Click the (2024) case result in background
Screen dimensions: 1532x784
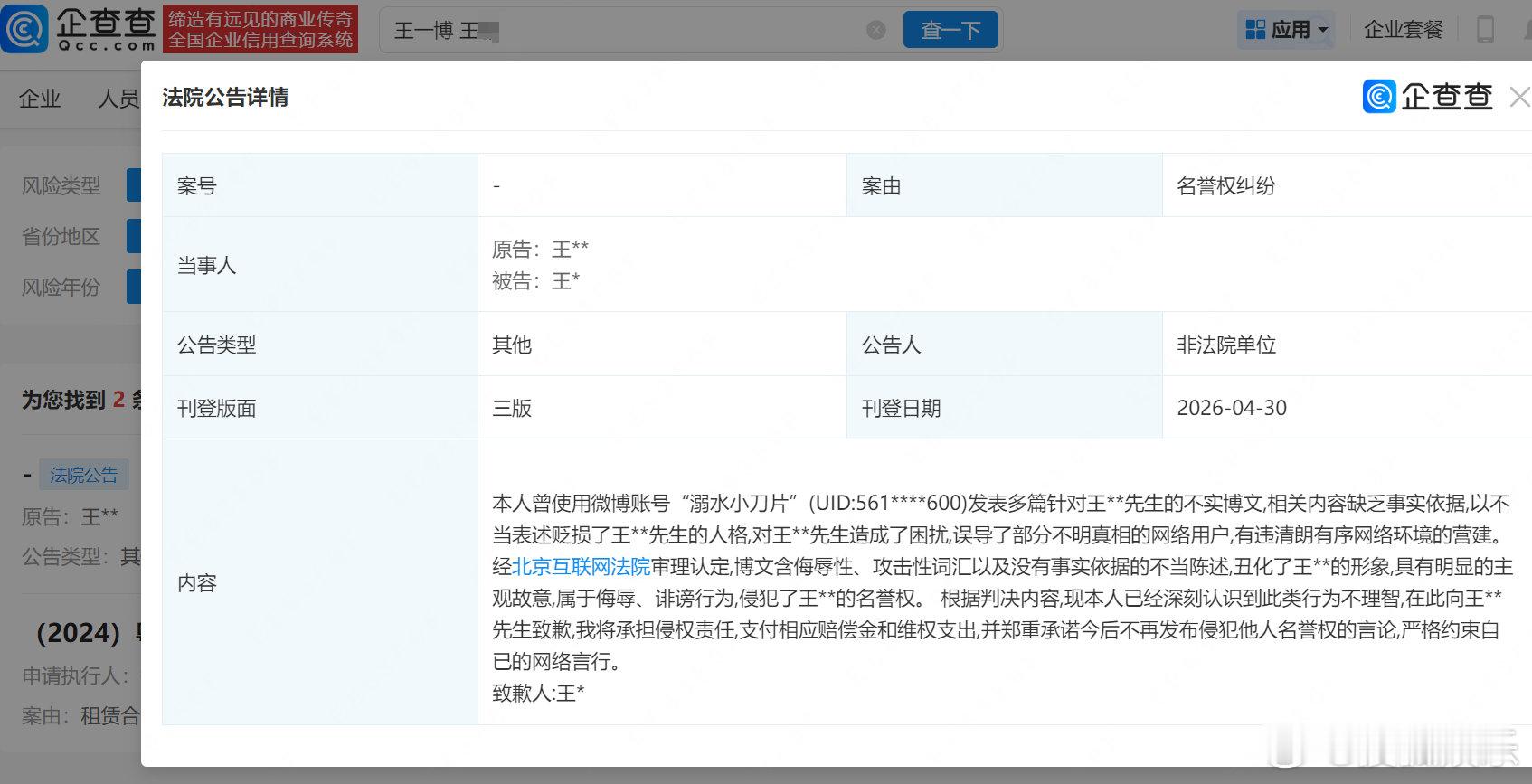click(87, 632)
